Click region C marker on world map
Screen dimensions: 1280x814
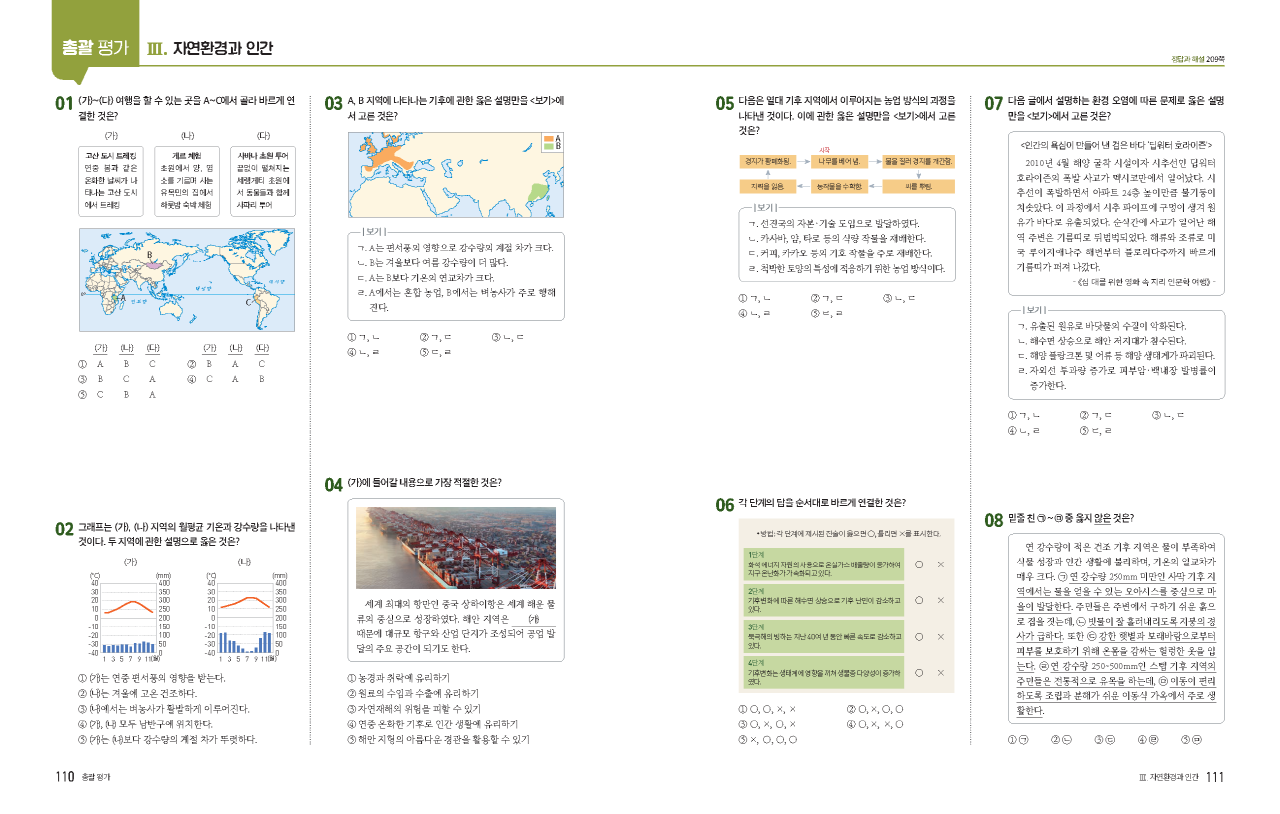(x=248, y=300)
